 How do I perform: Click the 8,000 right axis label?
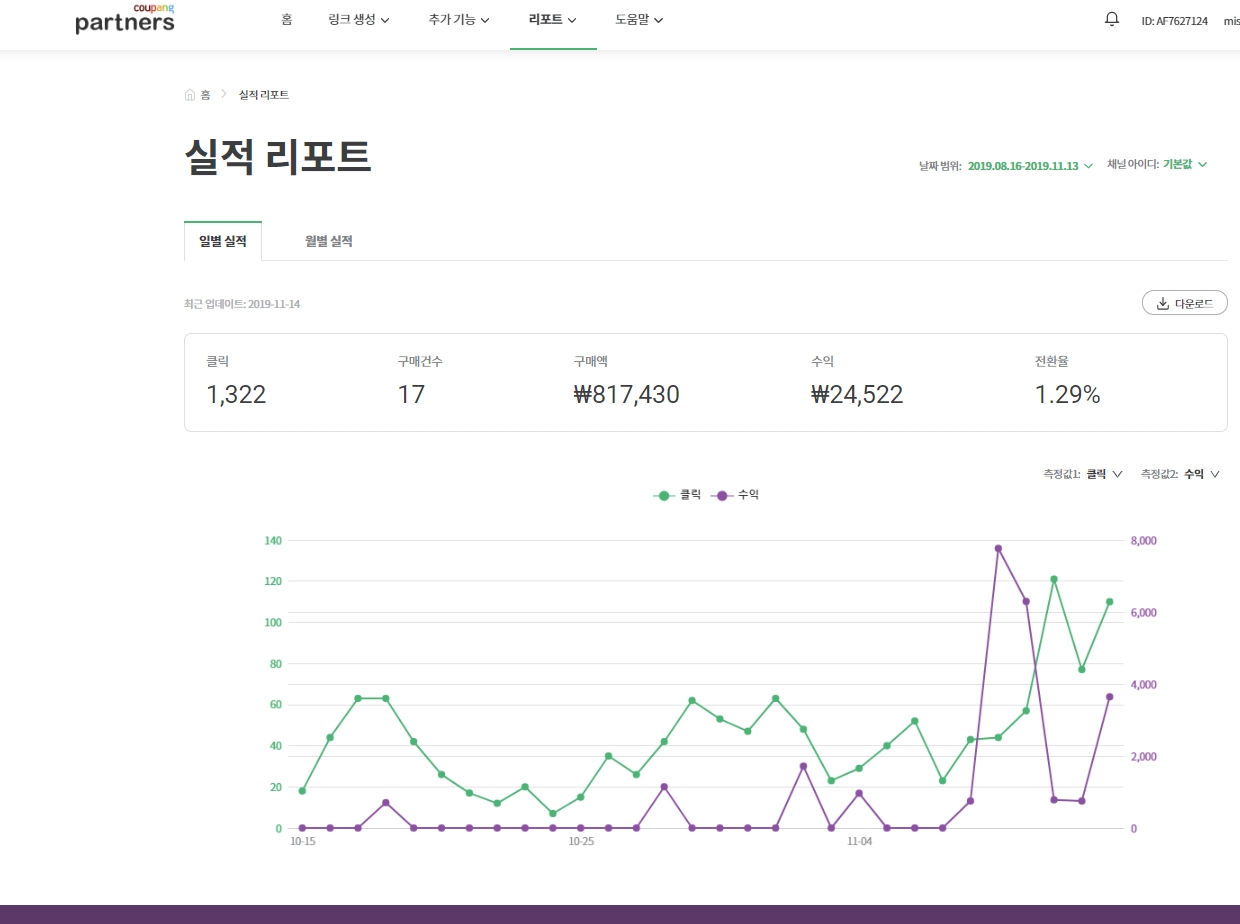click(1143, 541)
